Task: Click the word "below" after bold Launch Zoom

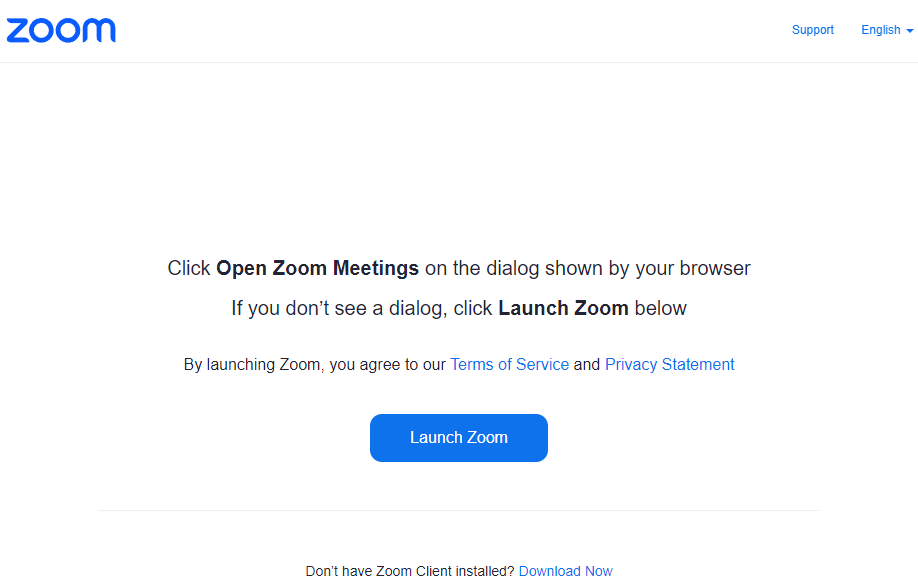Action: (x=660, y=308)
